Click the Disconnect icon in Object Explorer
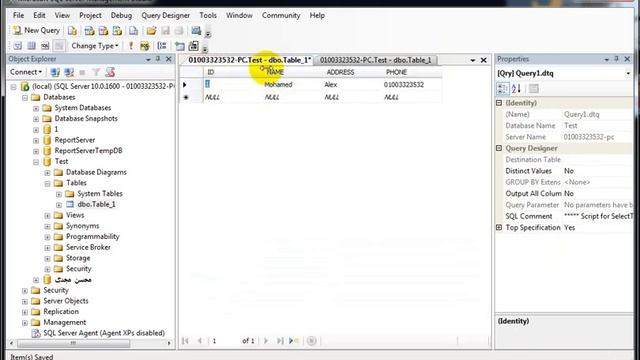640x360 pixels. 69,72
